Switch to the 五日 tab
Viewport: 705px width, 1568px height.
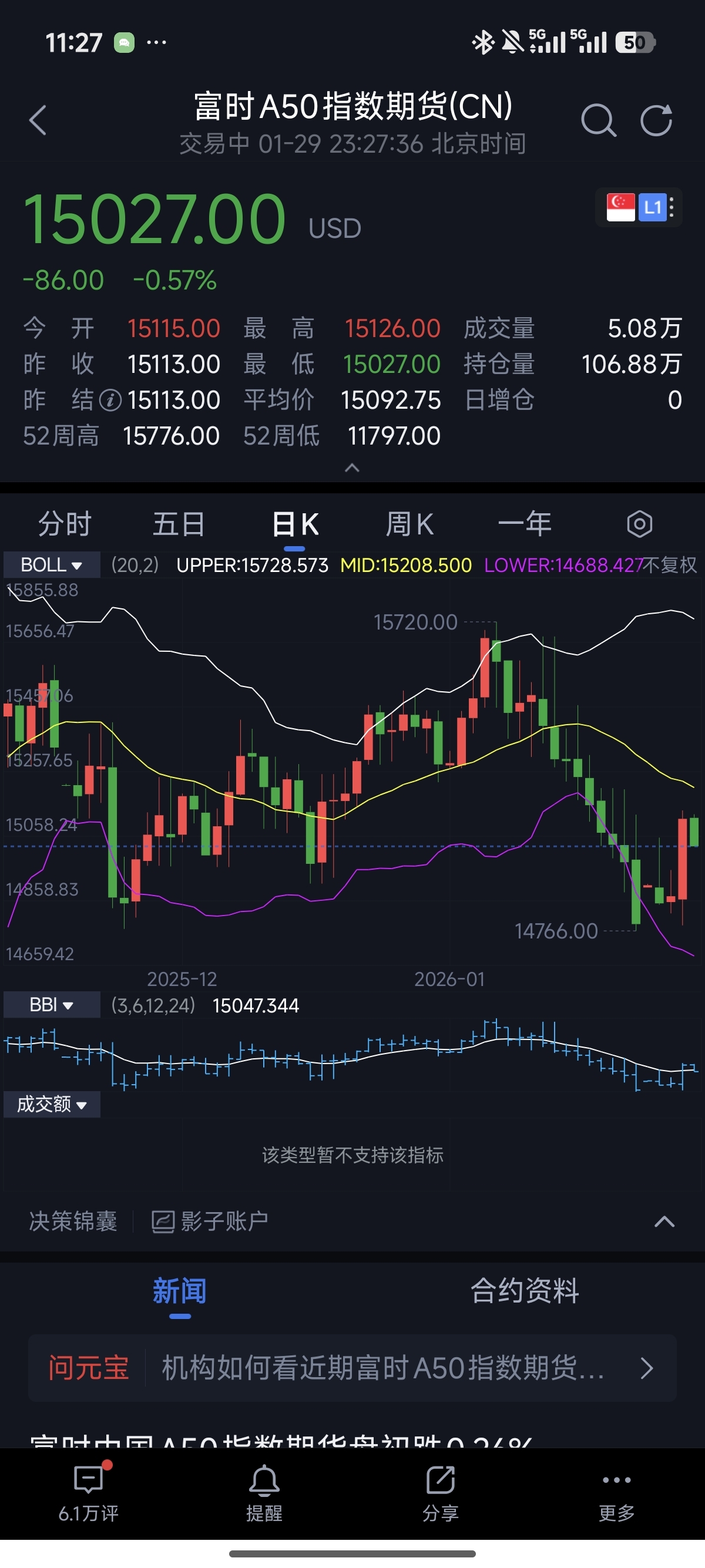pyautogui.click(x=179, y=524)
